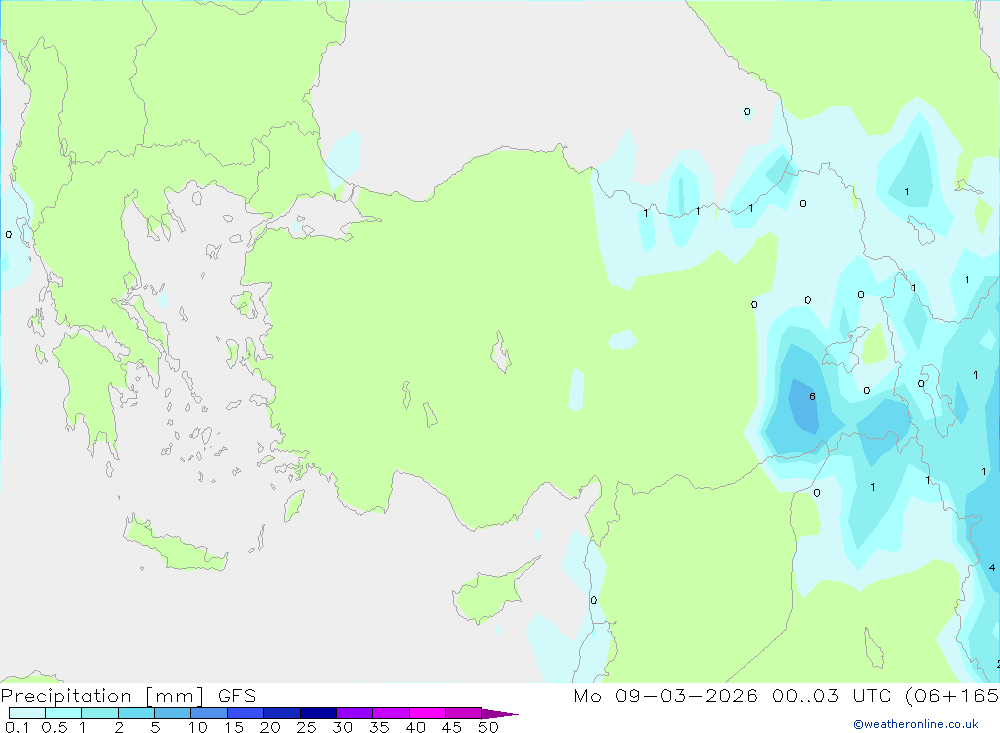Click legend label '10'

[198, 727]
